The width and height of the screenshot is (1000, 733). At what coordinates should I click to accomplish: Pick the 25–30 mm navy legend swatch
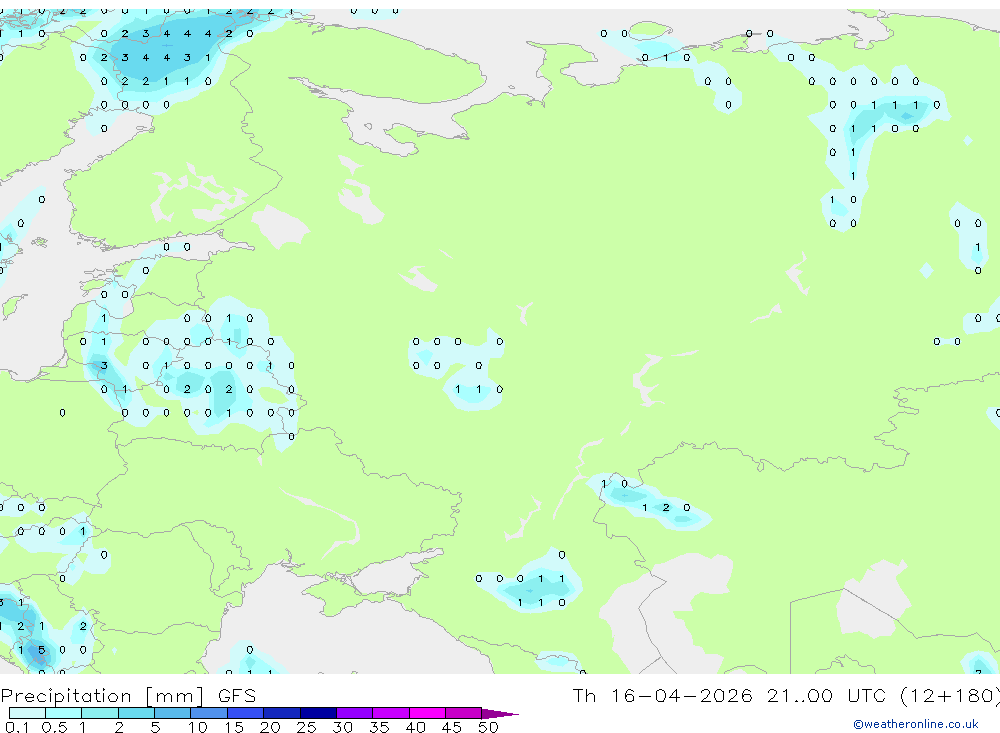pos(318,713)
